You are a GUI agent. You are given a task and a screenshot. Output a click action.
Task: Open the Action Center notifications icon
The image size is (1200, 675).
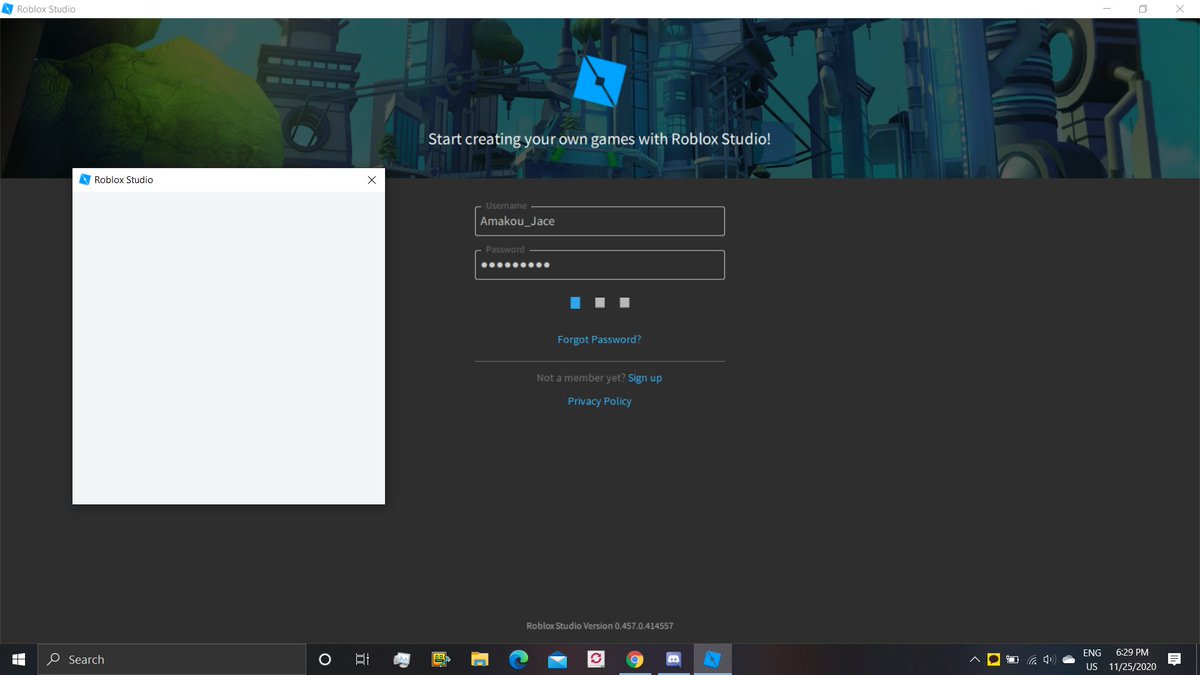[1175, 660]
